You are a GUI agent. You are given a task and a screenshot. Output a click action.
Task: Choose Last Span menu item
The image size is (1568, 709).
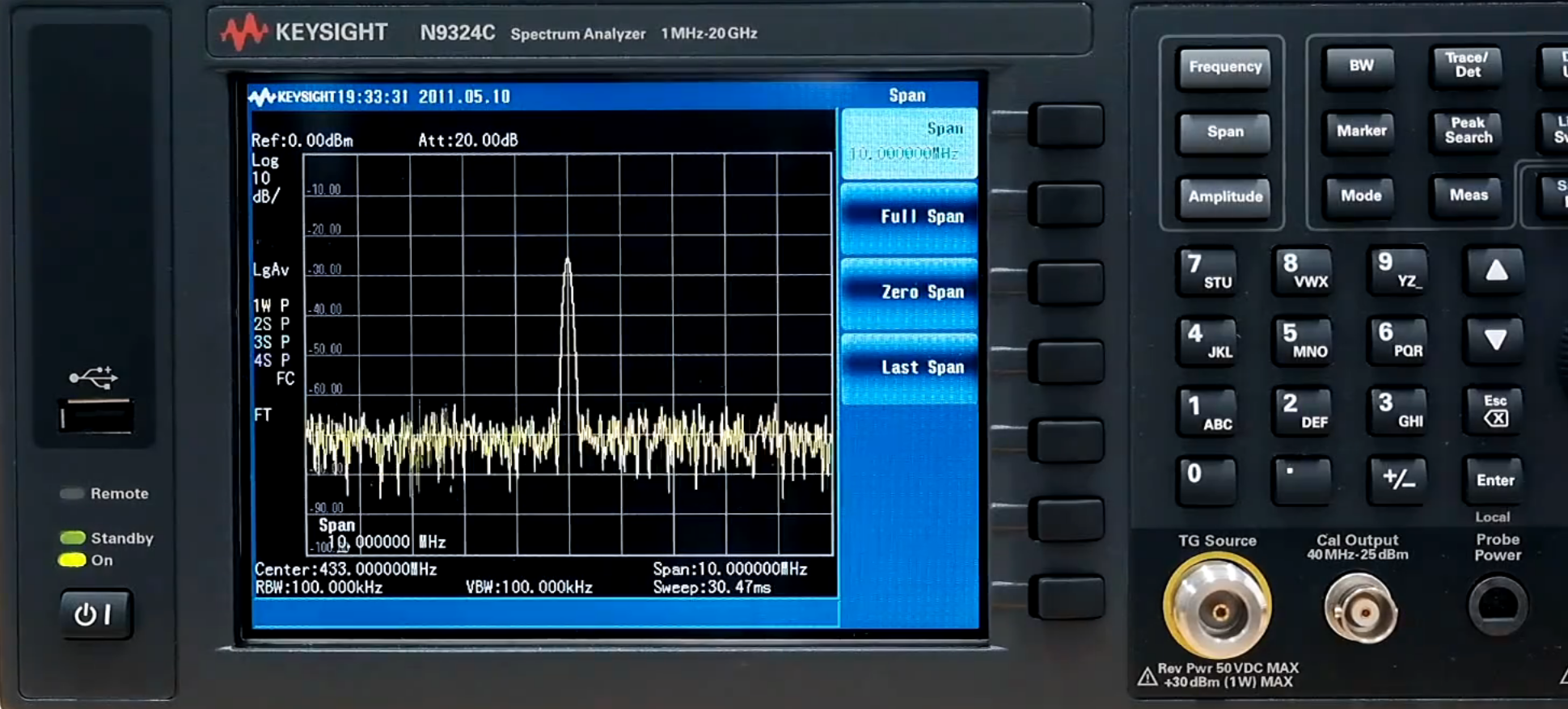[909, 368]
